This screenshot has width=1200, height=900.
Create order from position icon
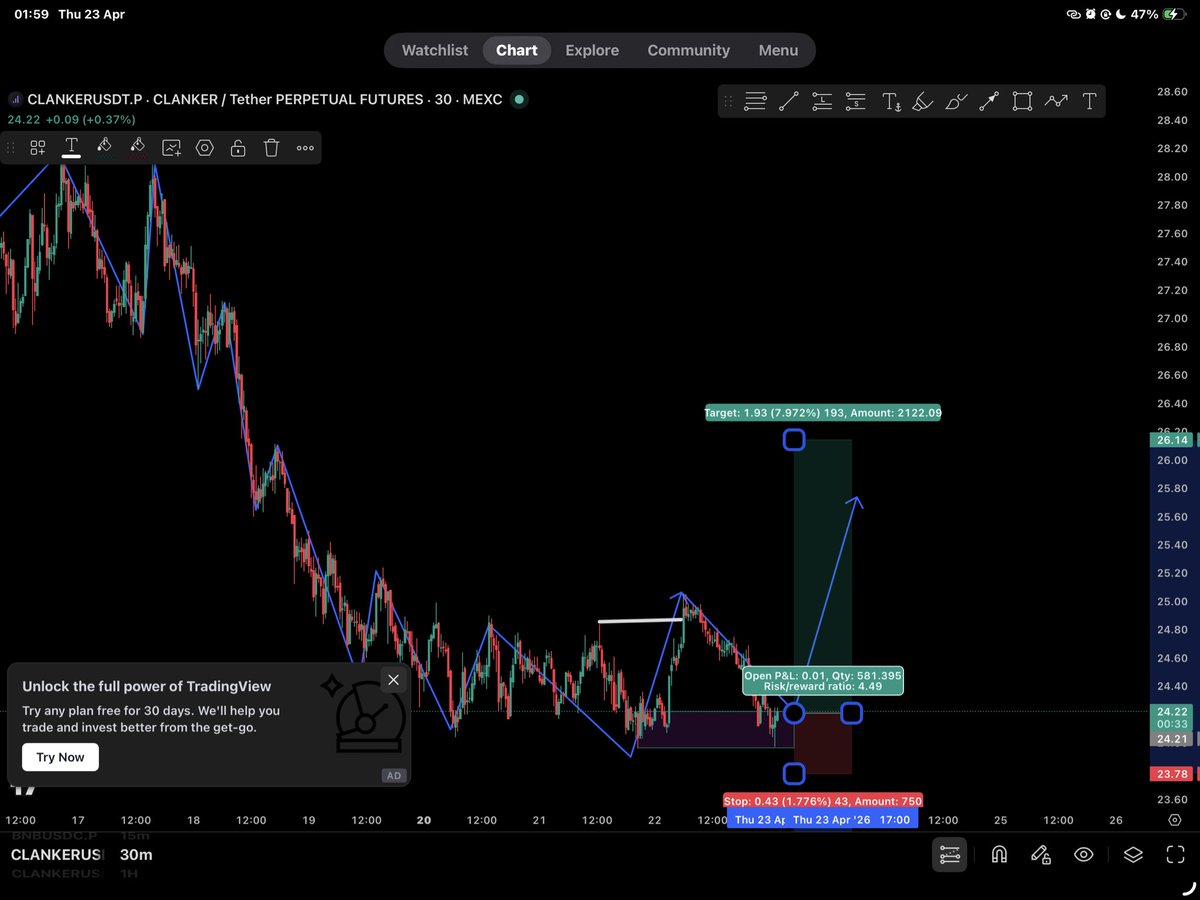[x=172, y=148]
